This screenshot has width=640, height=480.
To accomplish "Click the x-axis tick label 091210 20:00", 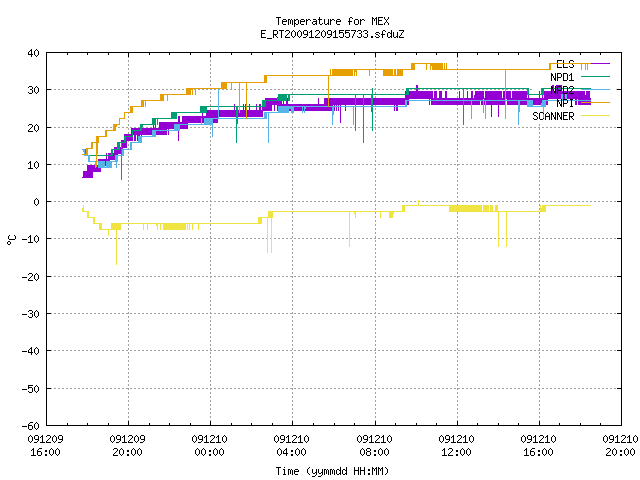I will tap(620, 446).
